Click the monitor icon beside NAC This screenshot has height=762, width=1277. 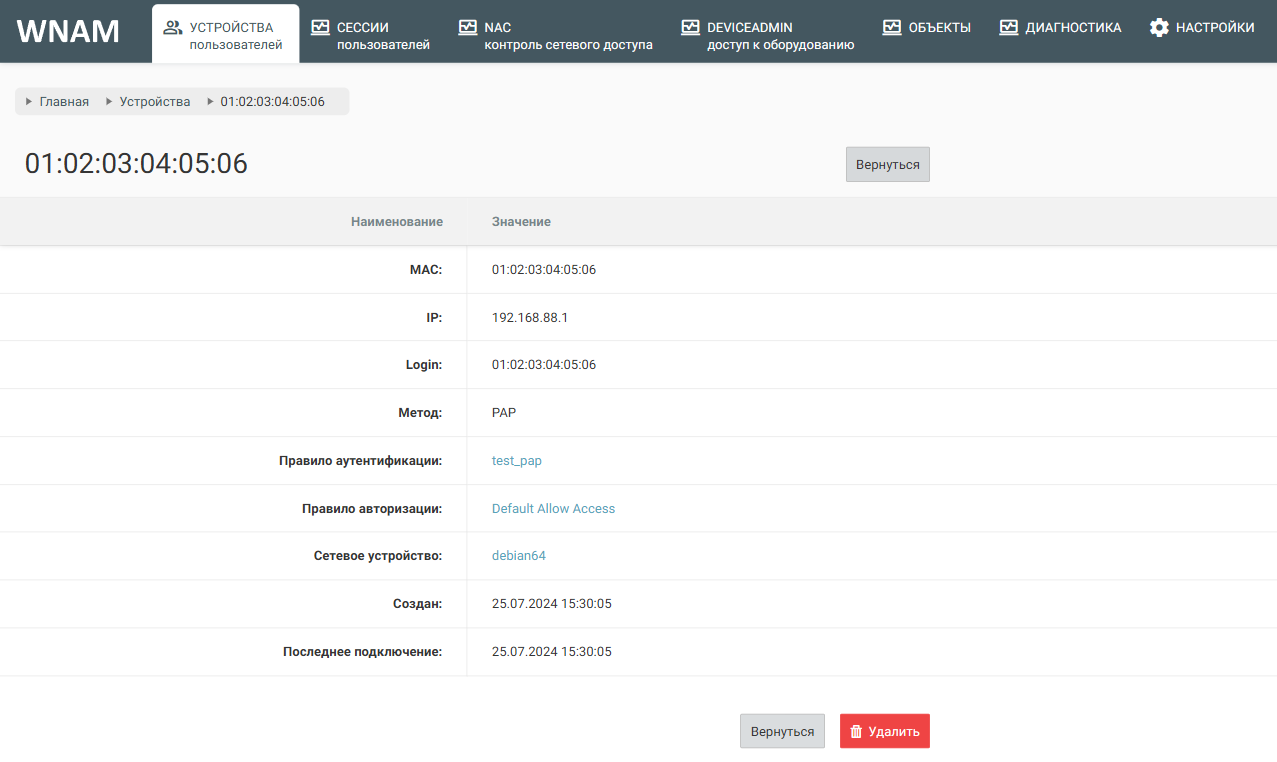tap(467, 28)
